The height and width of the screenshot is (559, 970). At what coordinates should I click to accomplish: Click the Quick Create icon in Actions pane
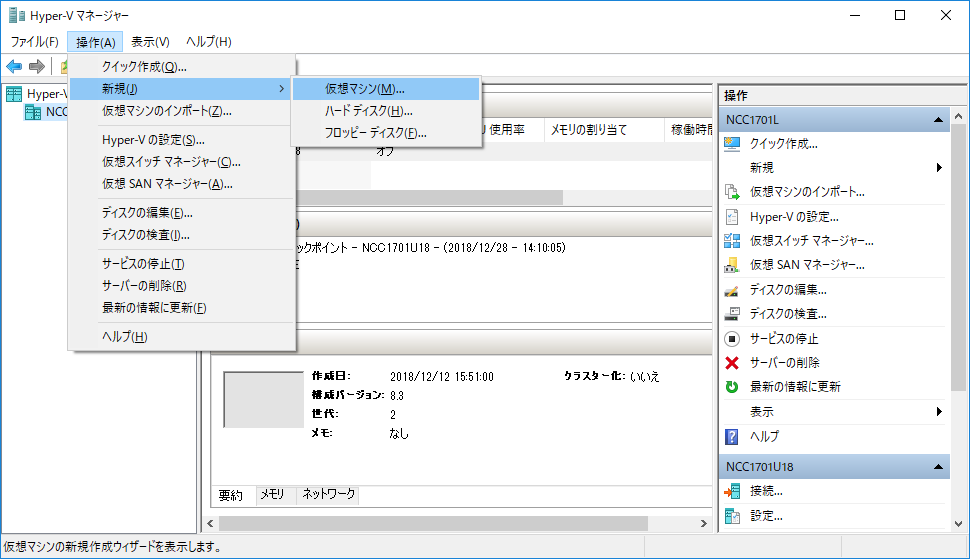(732, 143)
